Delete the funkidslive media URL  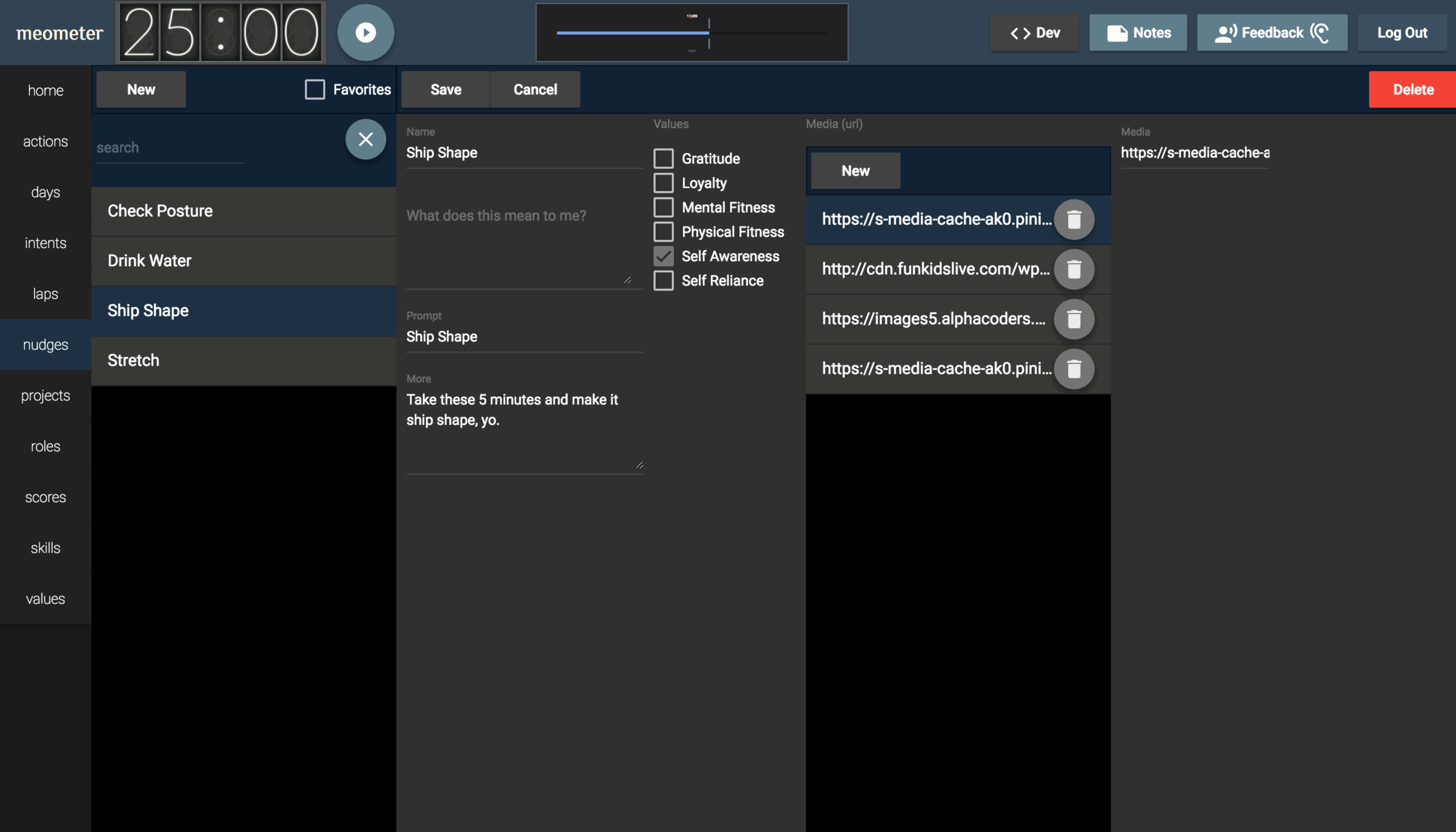[1074, 269]
